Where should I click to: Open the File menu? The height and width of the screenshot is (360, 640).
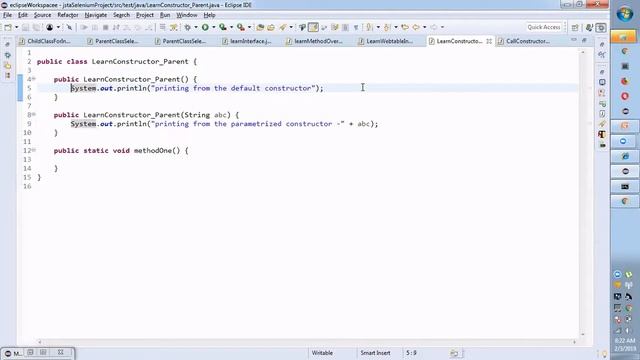7,15
